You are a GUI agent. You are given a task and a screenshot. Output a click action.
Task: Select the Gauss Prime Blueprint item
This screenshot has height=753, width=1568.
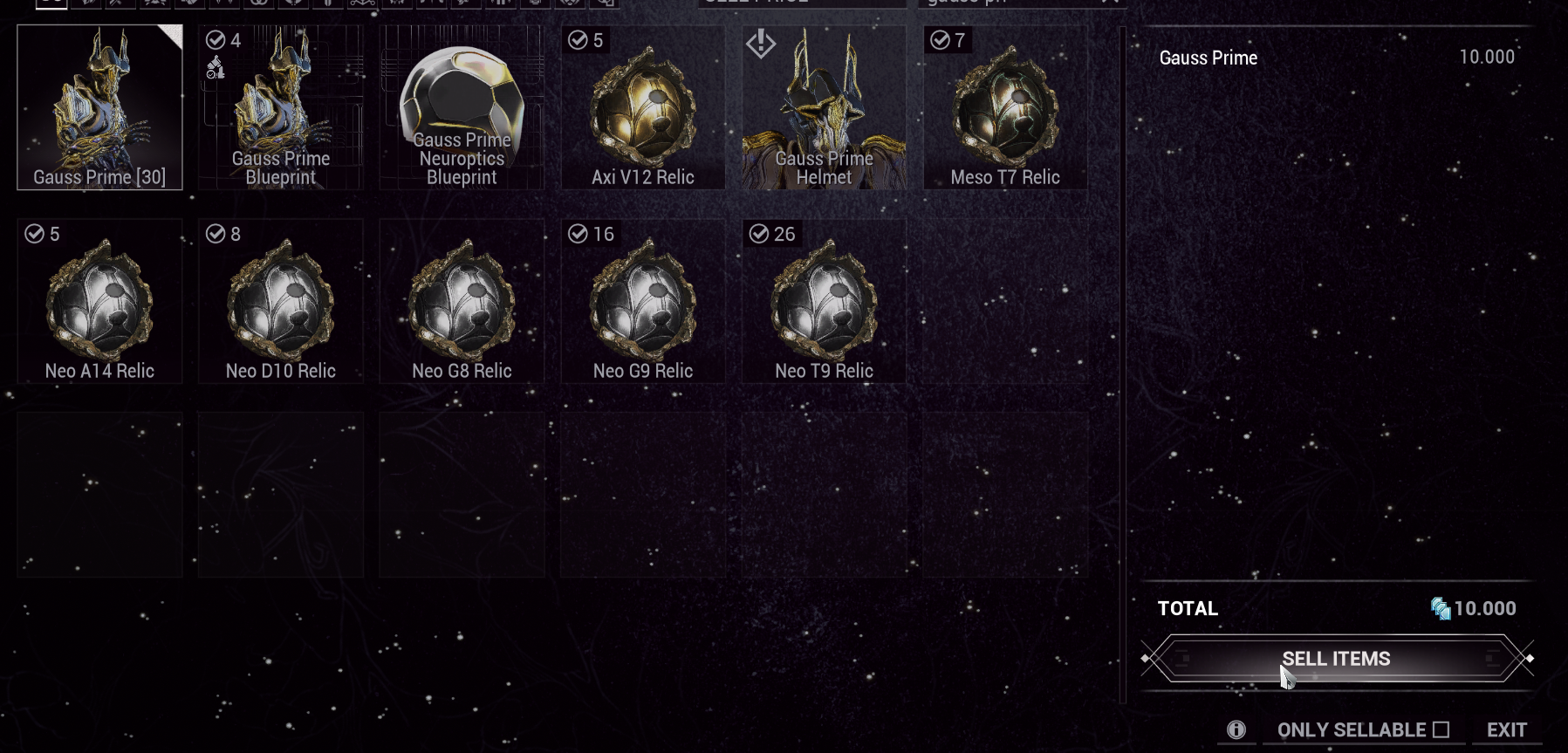[280, 107]
